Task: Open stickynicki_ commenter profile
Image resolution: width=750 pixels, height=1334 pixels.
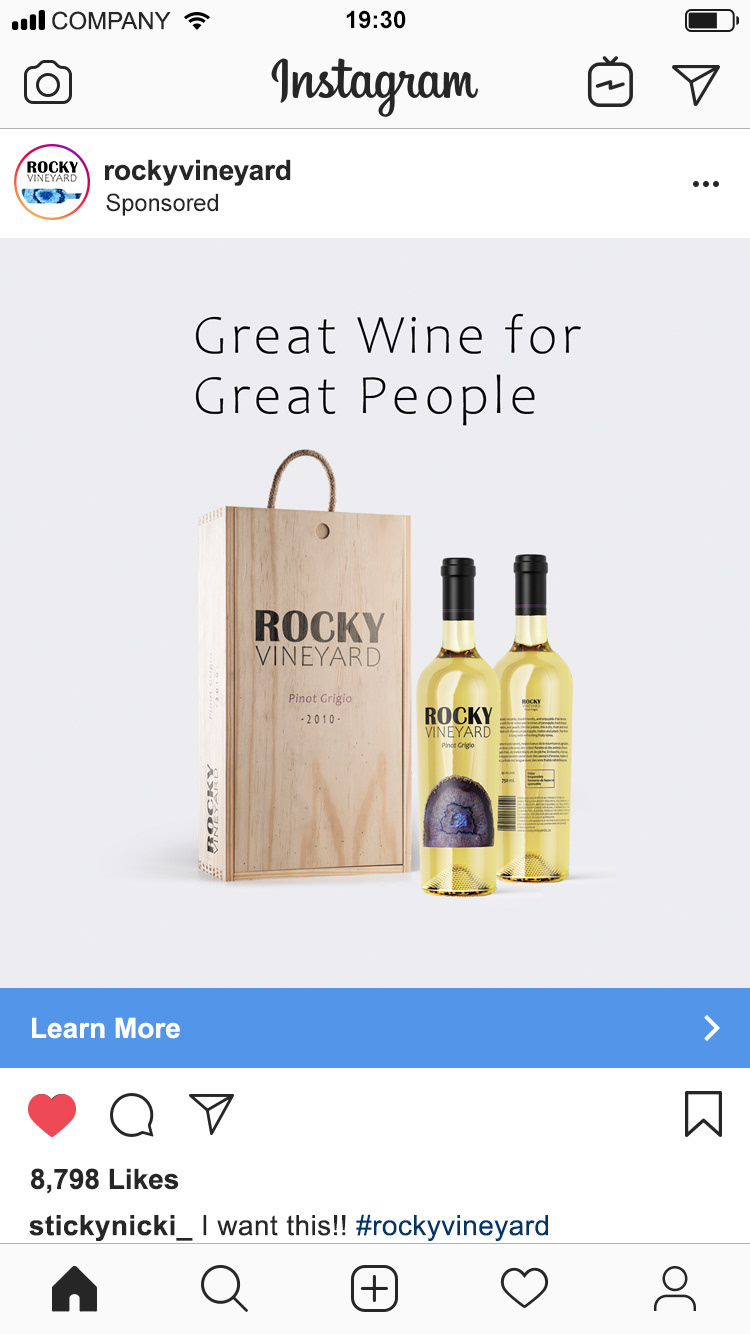Action: [x=111, y=1226]
